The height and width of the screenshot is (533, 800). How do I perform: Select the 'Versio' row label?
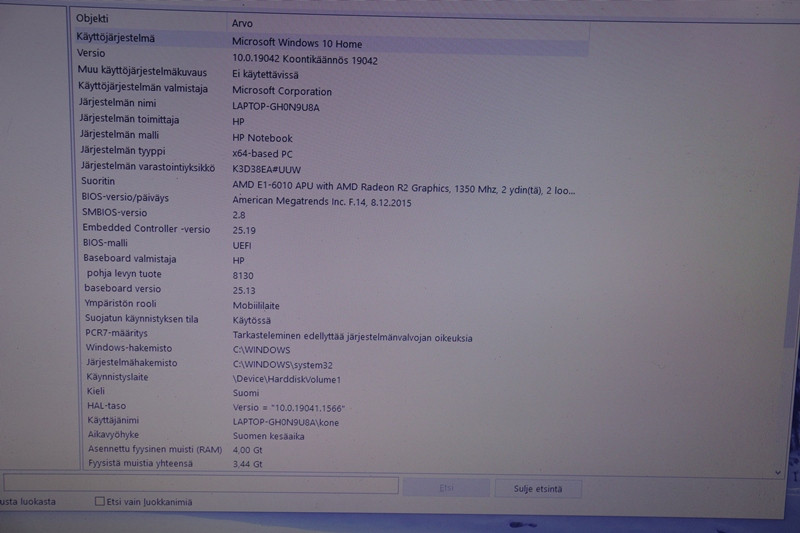pyautogui.click(x=91, y=53)
